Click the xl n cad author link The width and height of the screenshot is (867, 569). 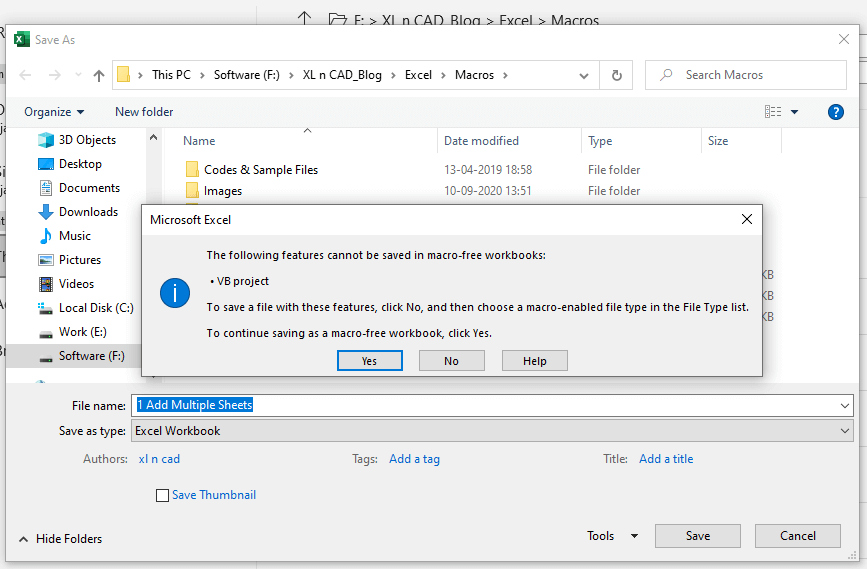(159, 459)
